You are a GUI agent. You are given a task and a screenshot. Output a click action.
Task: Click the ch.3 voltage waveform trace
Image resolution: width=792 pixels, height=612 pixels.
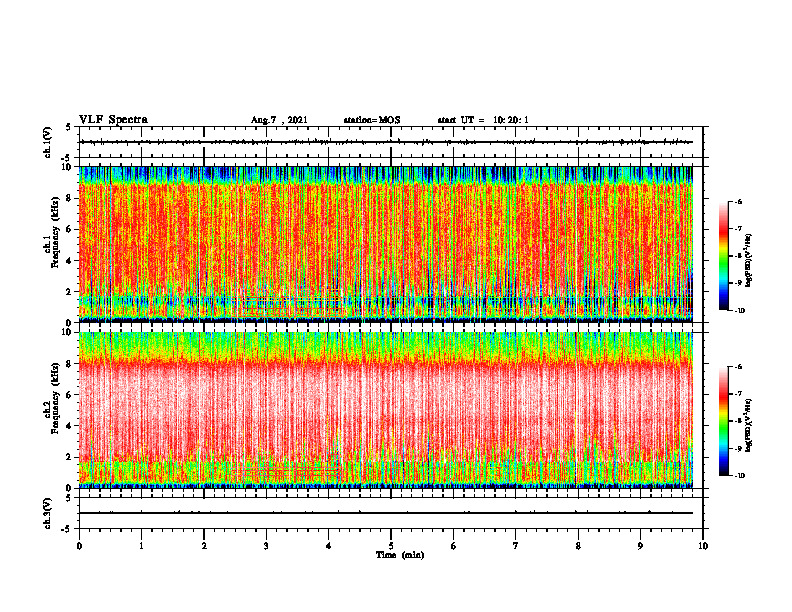[x=386, y=513]
